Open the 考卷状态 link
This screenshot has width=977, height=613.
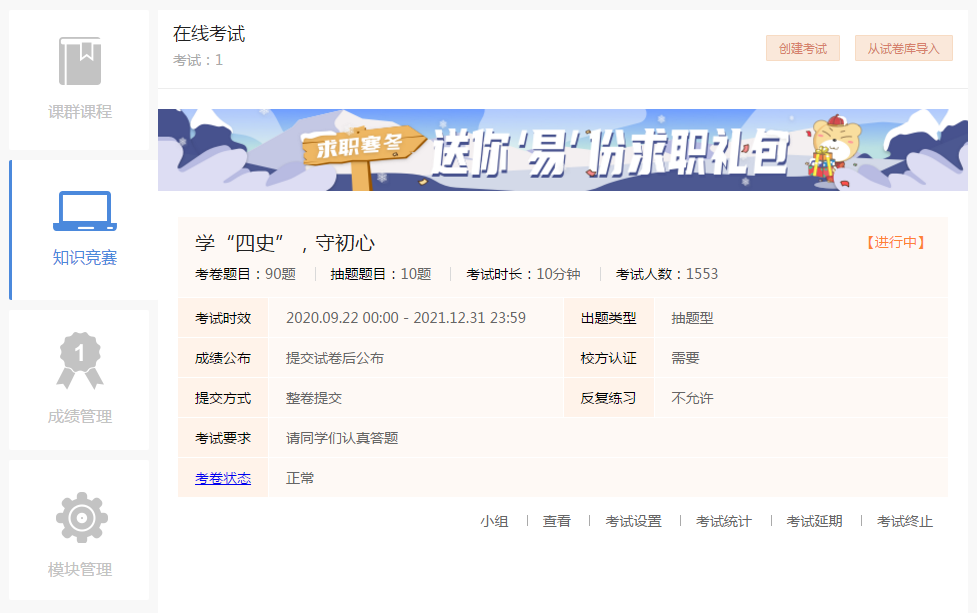[x=223, y=478]
